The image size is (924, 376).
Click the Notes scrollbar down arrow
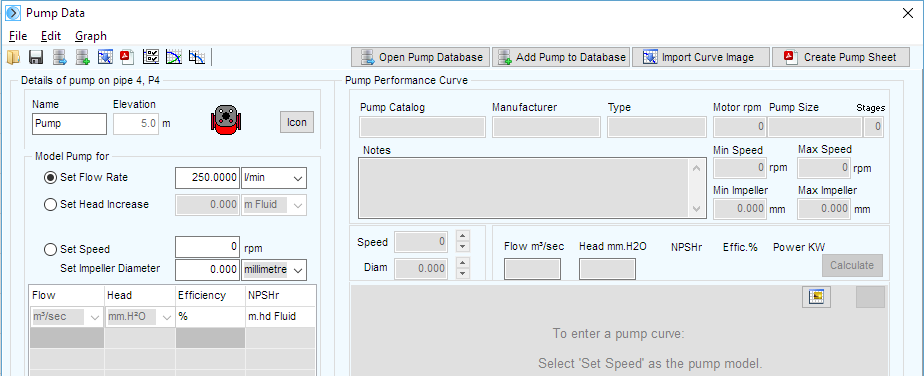click(x=696, y=209)
